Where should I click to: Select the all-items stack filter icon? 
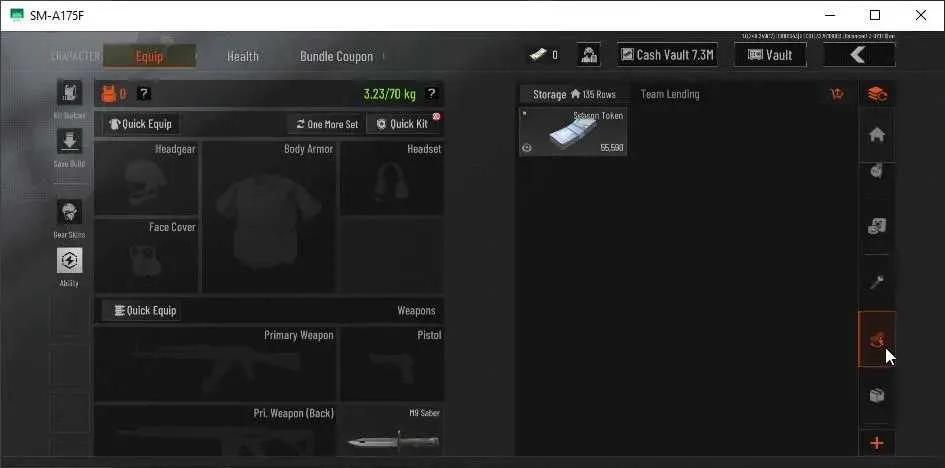tap(877, 95)
